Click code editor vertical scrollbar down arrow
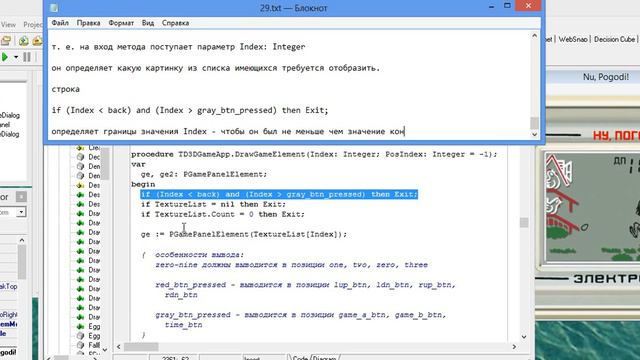 [x=524, y=337]
